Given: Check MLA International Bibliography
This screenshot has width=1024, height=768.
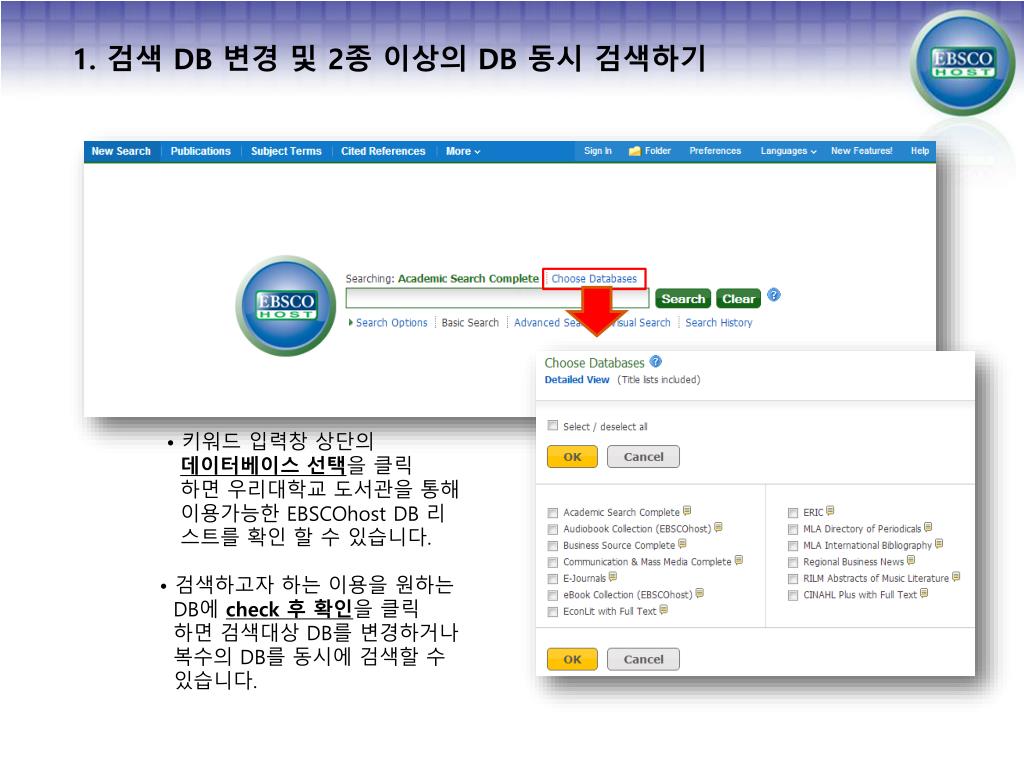Looking at the screenshot, I should (x=793, y=545).
